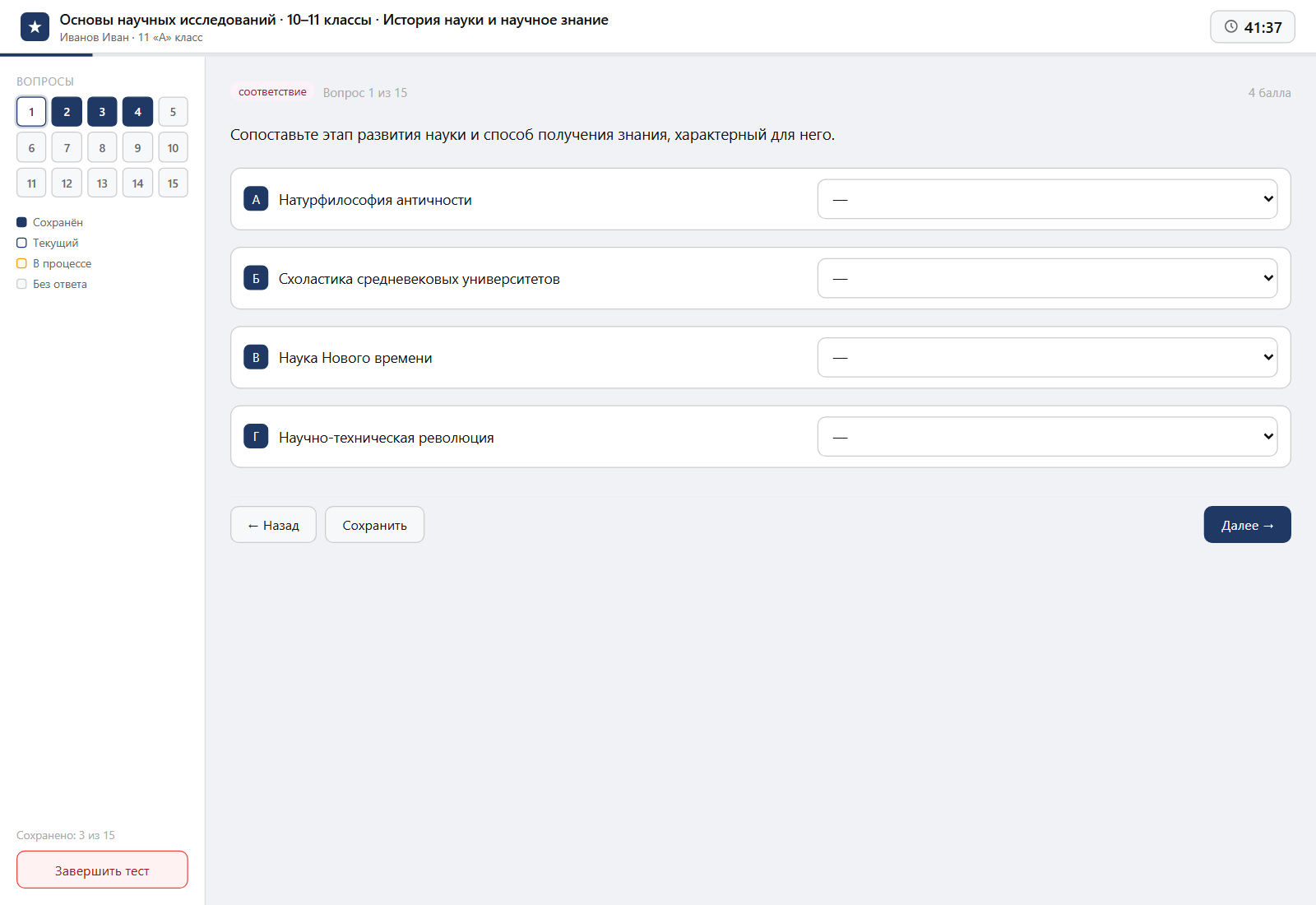Go back using the Назад button
The image size is (1316, 905).
pyautogui.click(x=273, y=525)
